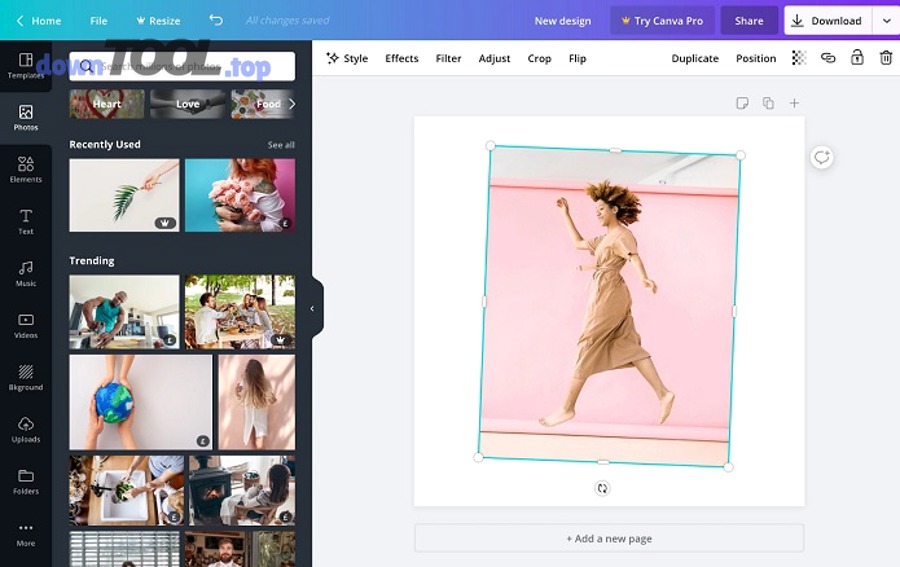Click the transparency checkerboard icon
Screen dimensions: 900x567
tap(799, 58)
